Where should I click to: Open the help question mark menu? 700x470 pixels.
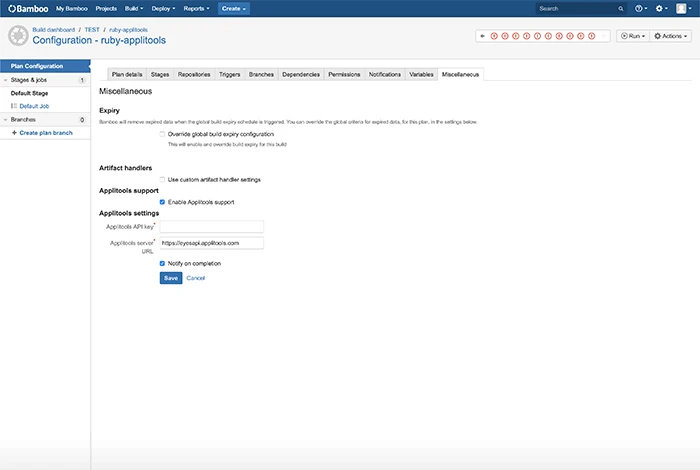pos(641,8)
